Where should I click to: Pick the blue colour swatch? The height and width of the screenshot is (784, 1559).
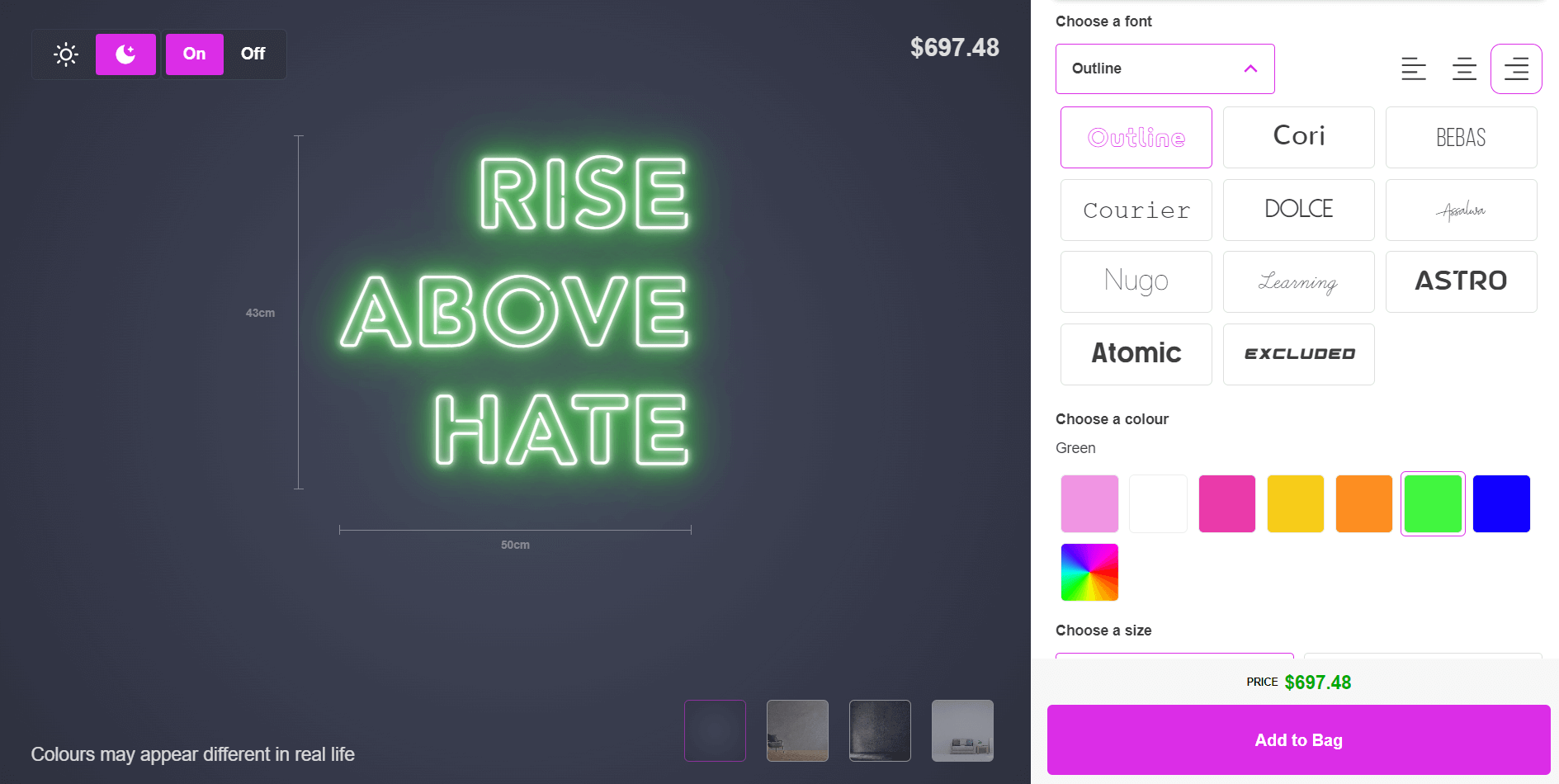[x=1501, y=503]
